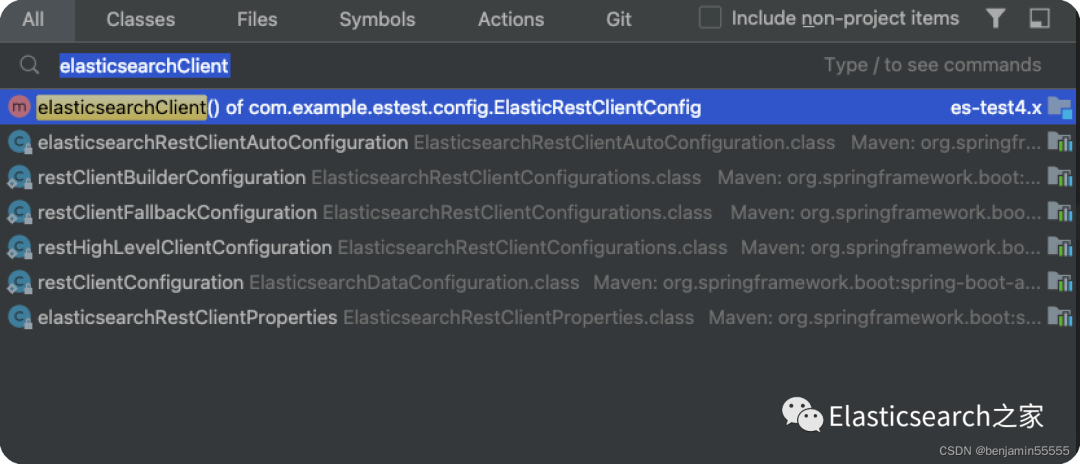This screenshot has height=464, width=1080.
Task: Click the class icon for restClientBuilderConfiguration
Action: (19, 178)
